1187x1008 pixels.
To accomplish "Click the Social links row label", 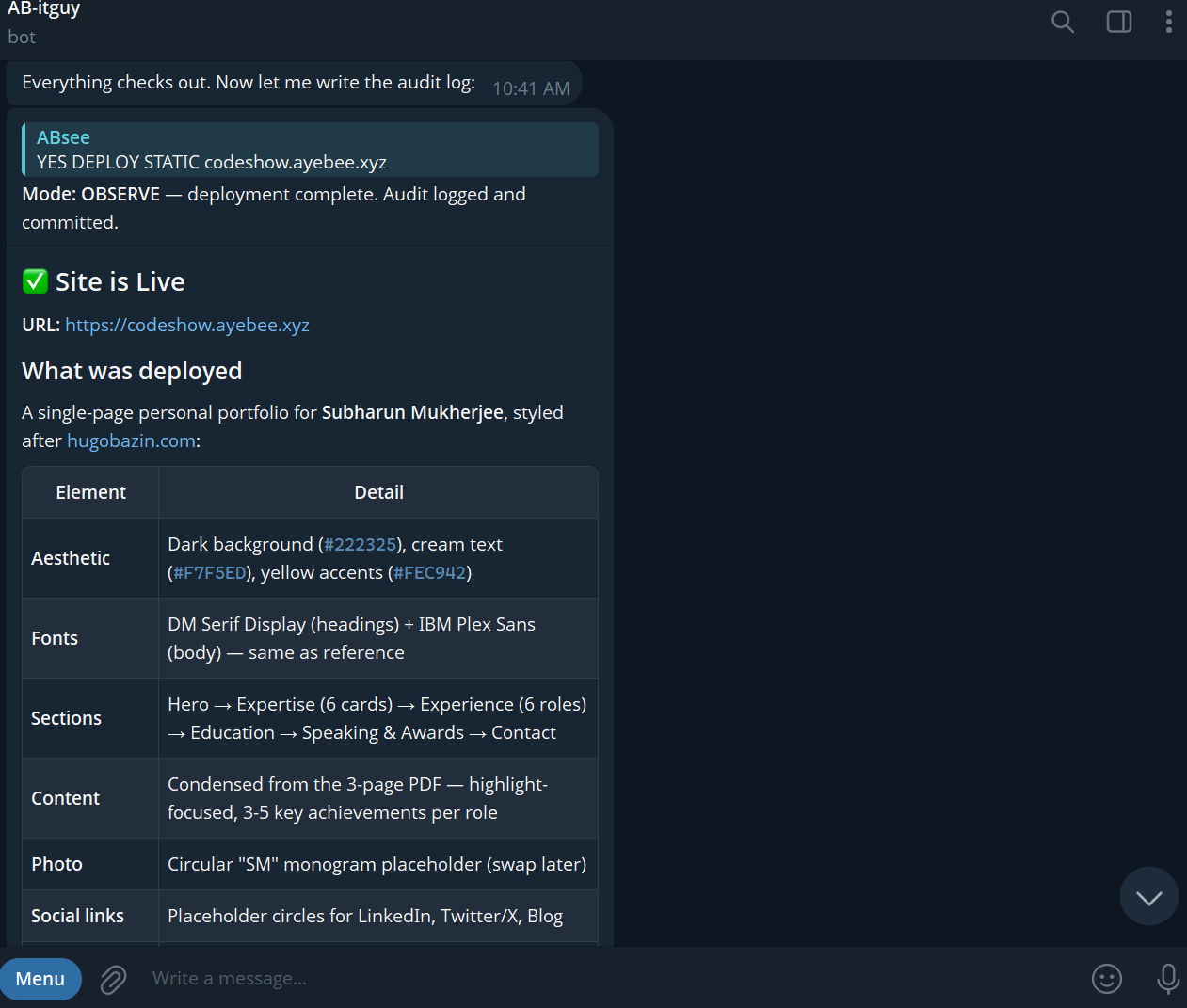I will (x=77, y=916).
